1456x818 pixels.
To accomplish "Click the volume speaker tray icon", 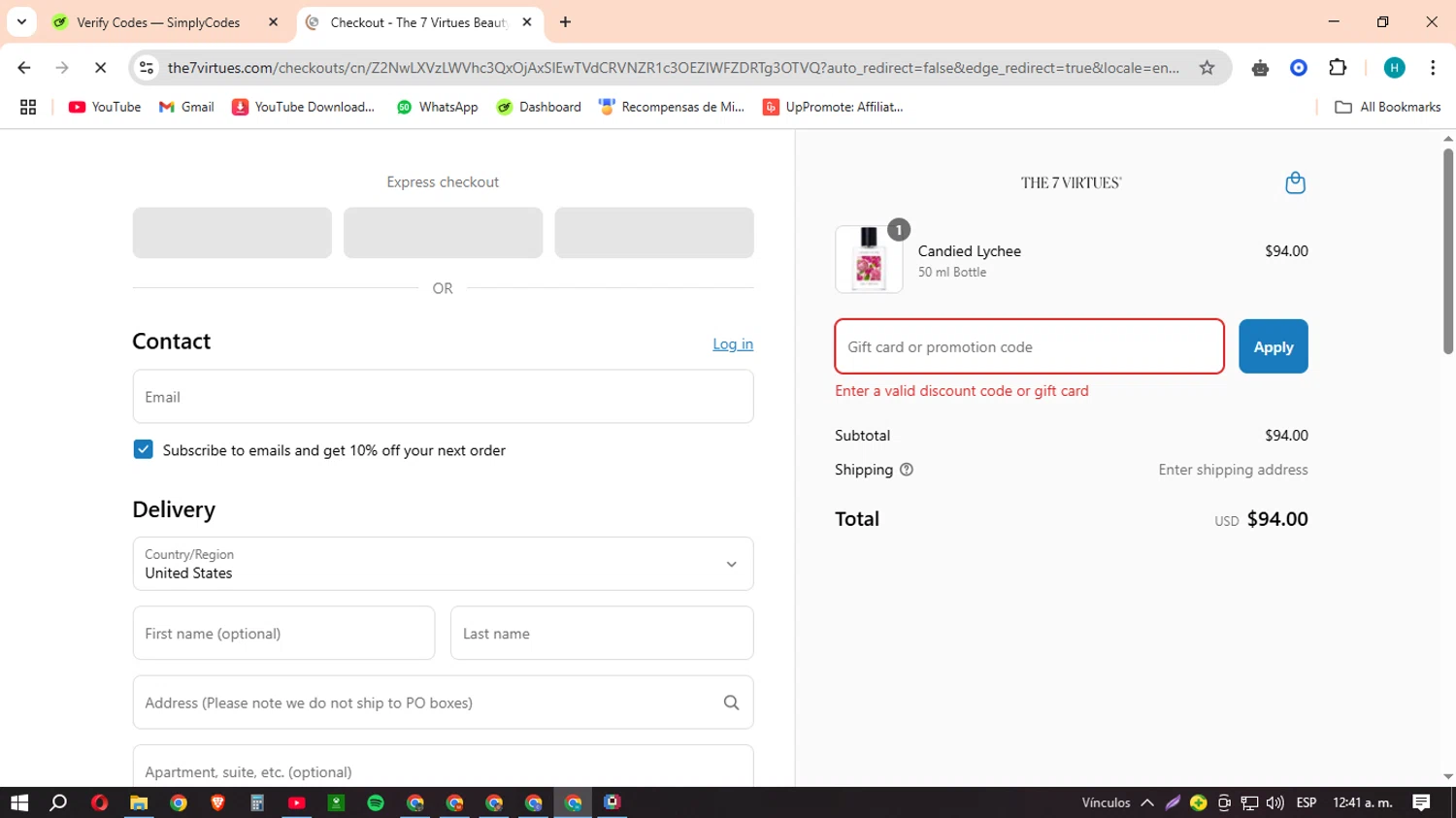I will tap(1275, 802).
